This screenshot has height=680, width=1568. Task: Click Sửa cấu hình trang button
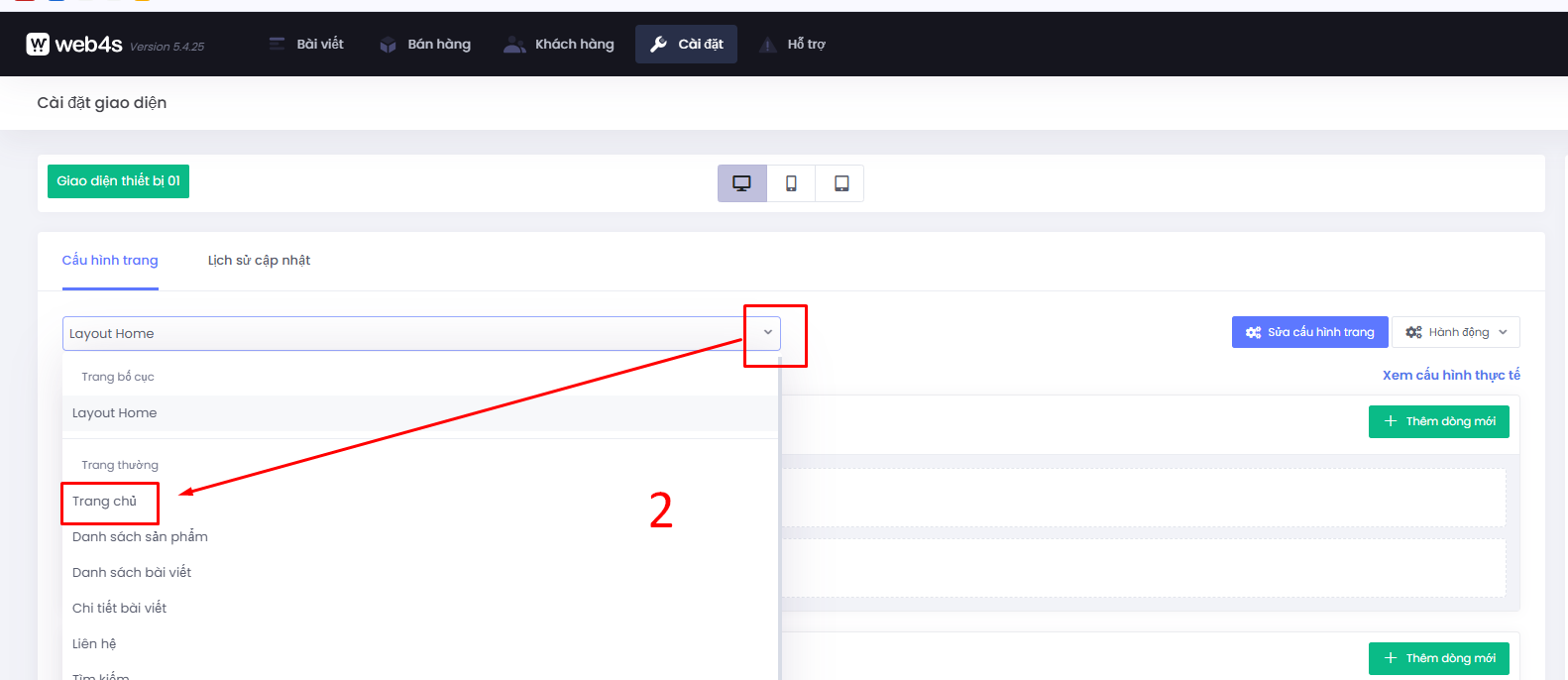pyautogui.click(x=1309, y=332)
